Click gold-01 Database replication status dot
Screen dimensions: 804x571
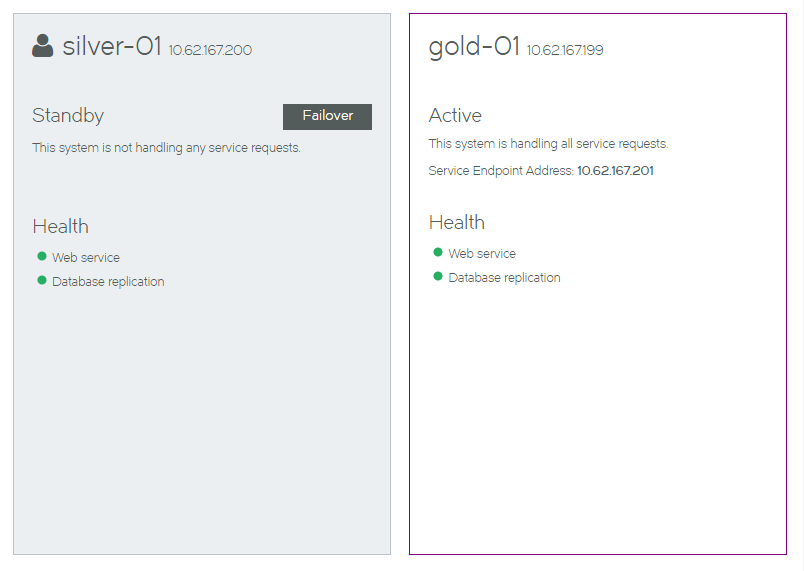tap(438, 276)
